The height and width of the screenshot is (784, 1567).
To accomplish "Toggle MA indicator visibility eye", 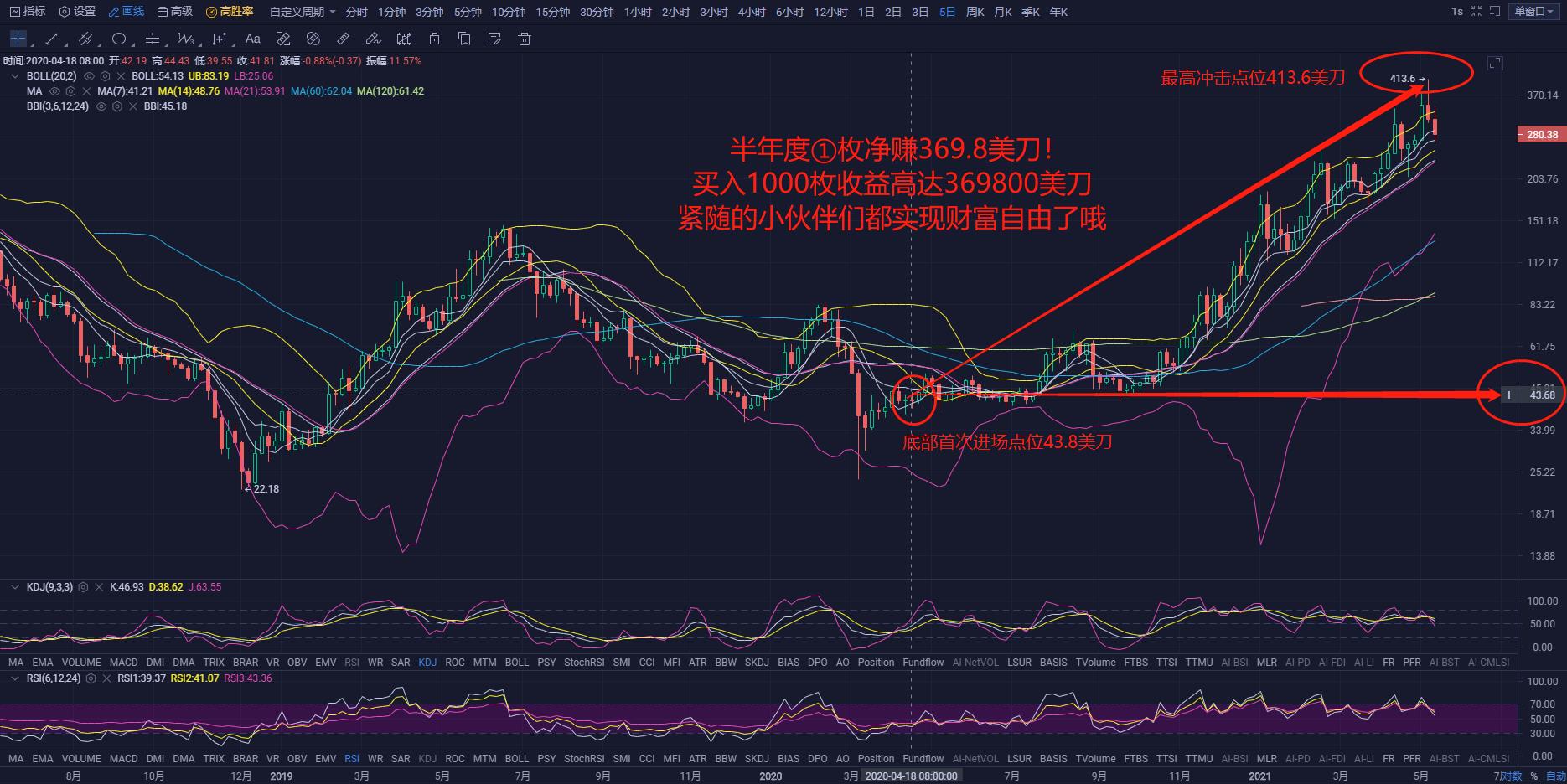I will pyautogui.click(x=55, y=91).
